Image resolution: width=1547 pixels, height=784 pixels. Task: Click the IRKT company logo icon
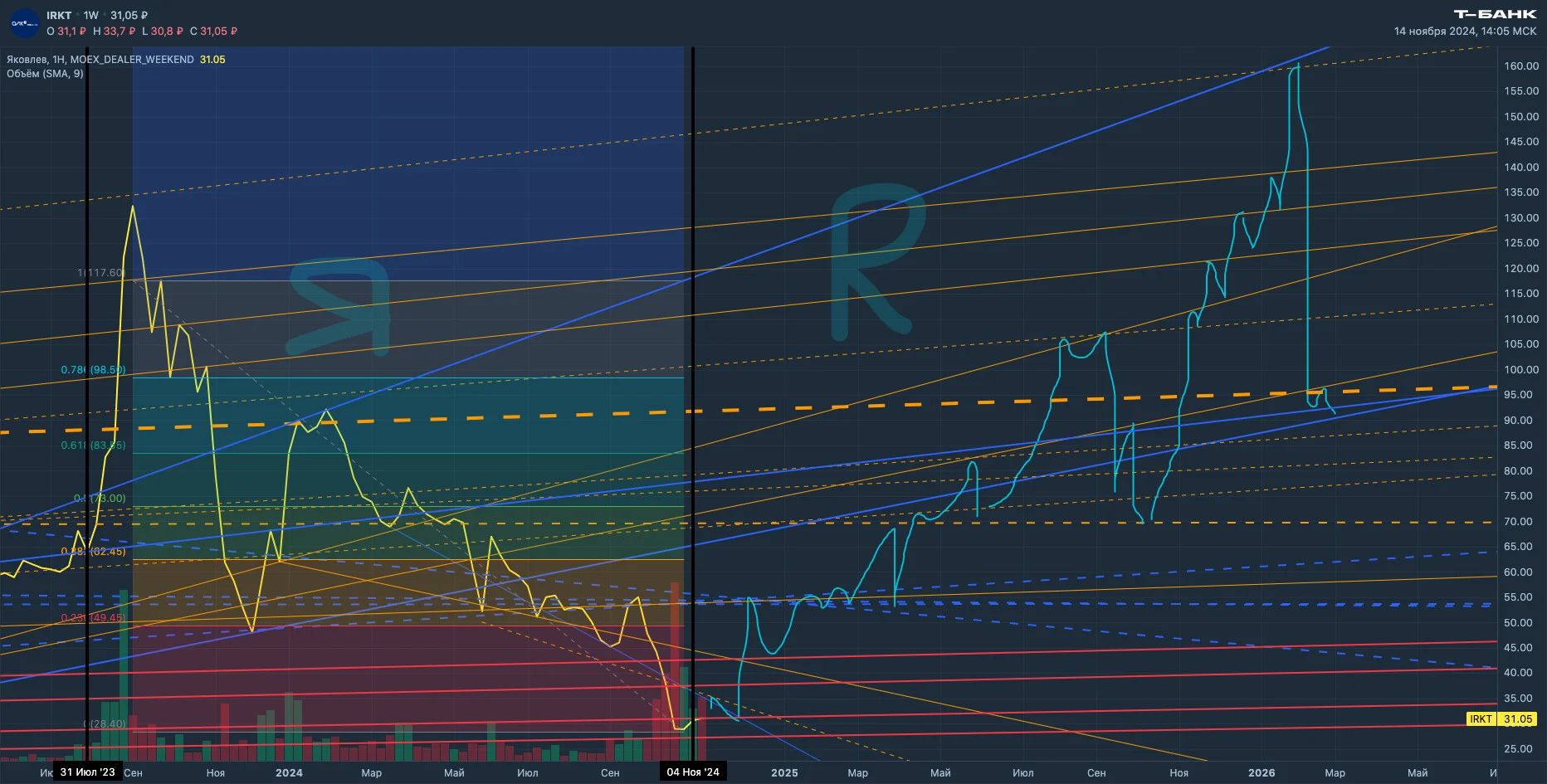tap(24, 23)
